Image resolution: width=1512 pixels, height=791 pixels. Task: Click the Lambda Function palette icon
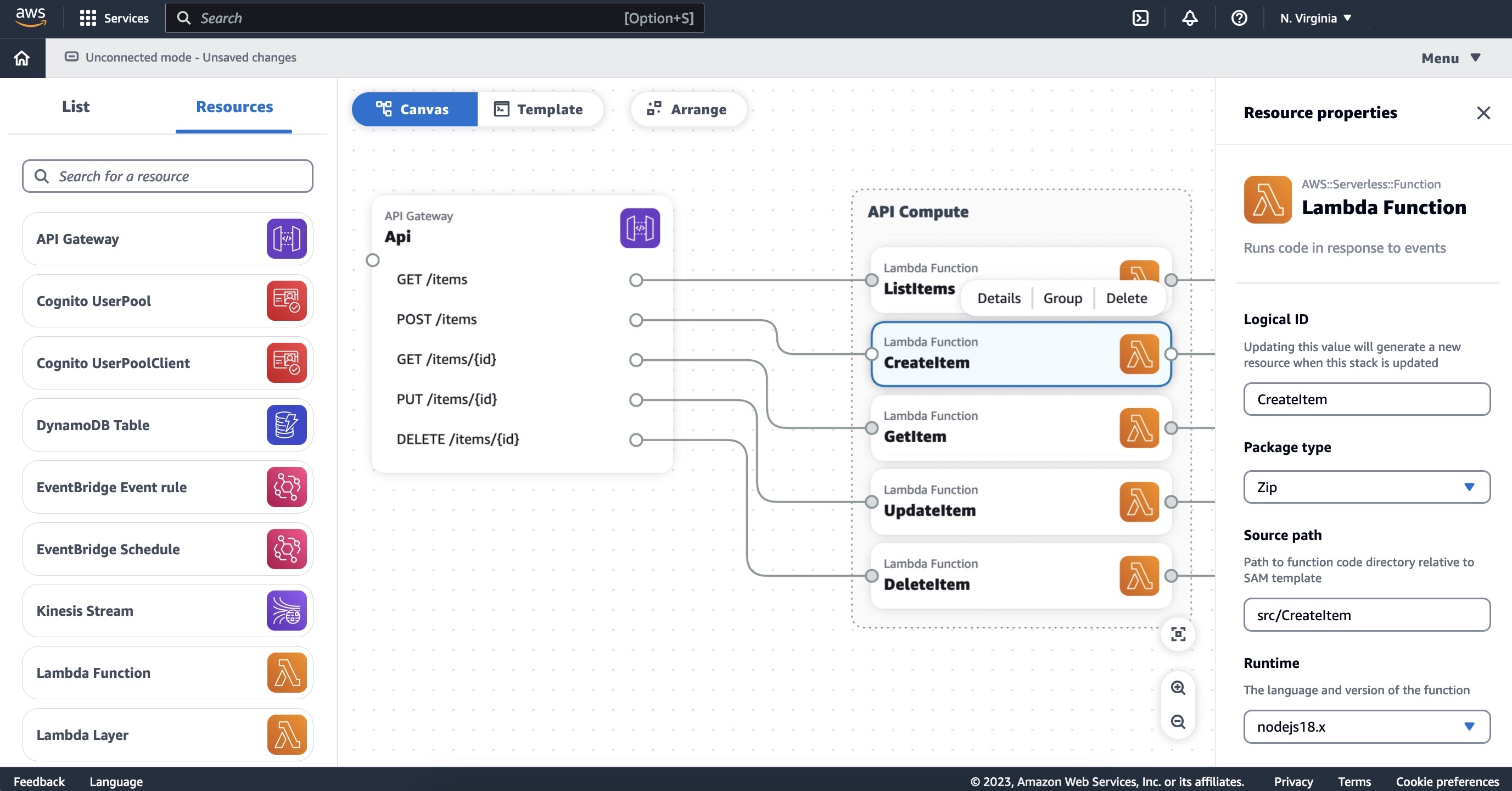287,672
